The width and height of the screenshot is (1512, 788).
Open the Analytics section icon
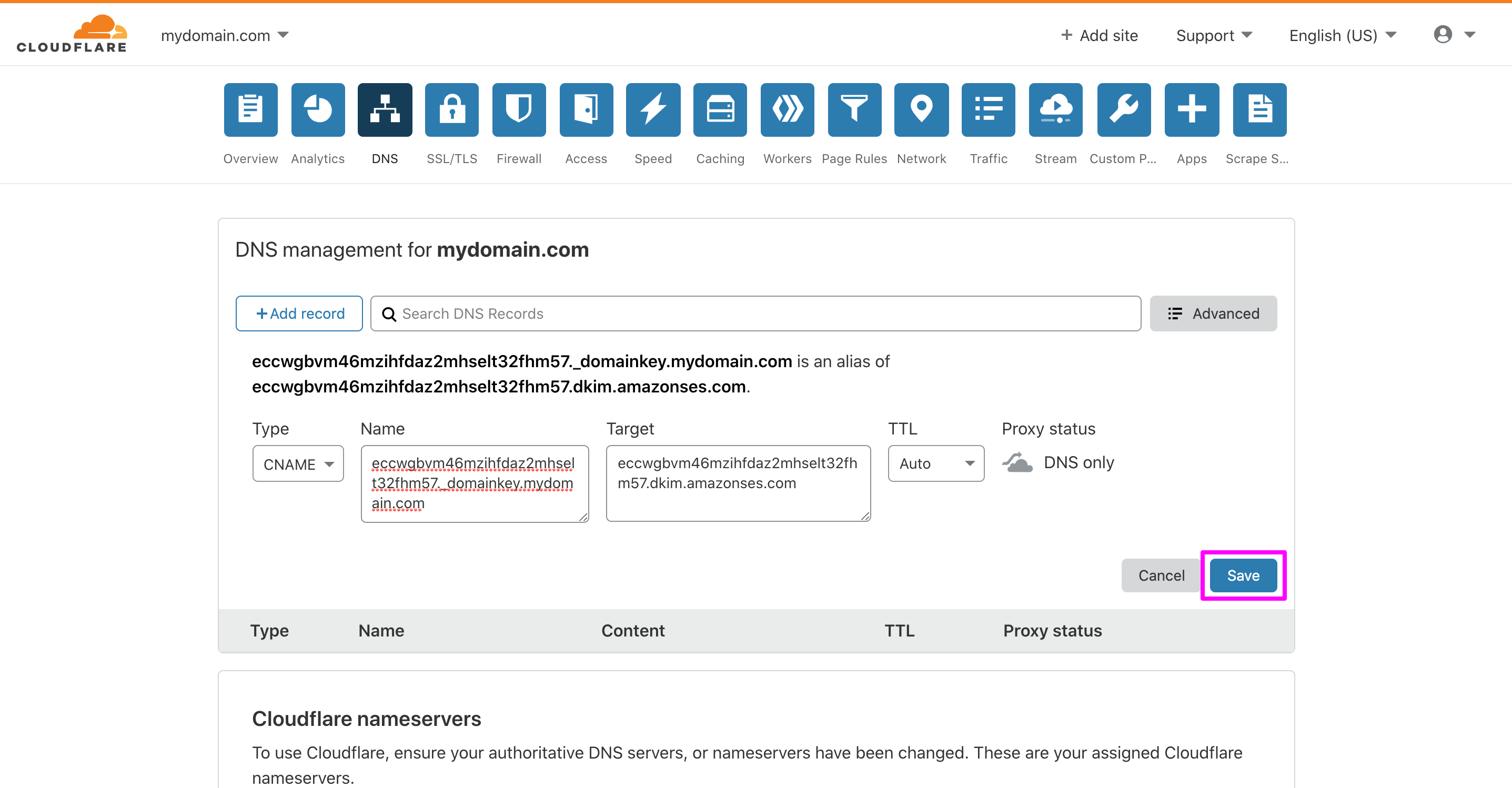[318, 110]
